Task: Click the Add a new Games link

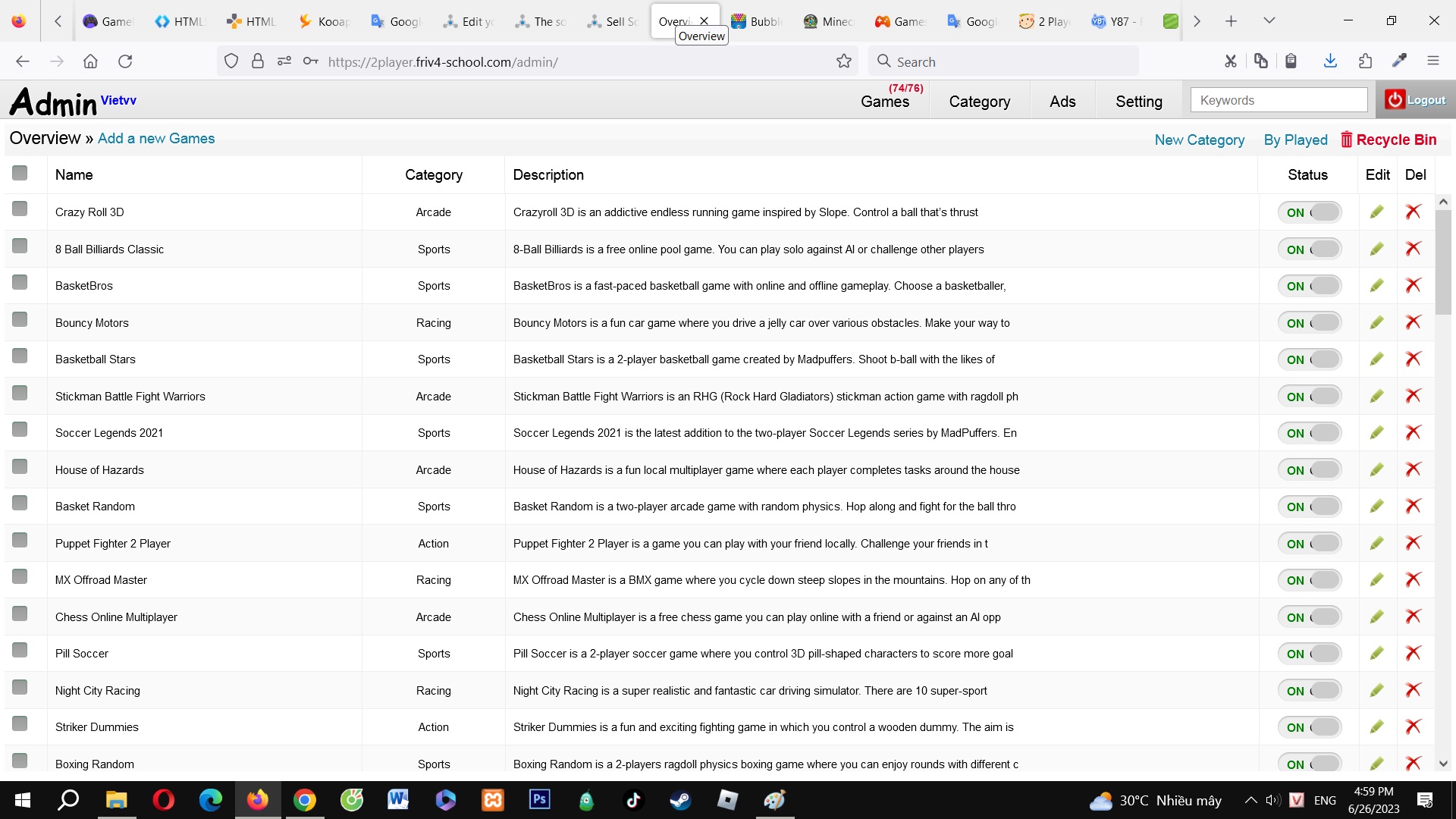Action: (156, 139)
